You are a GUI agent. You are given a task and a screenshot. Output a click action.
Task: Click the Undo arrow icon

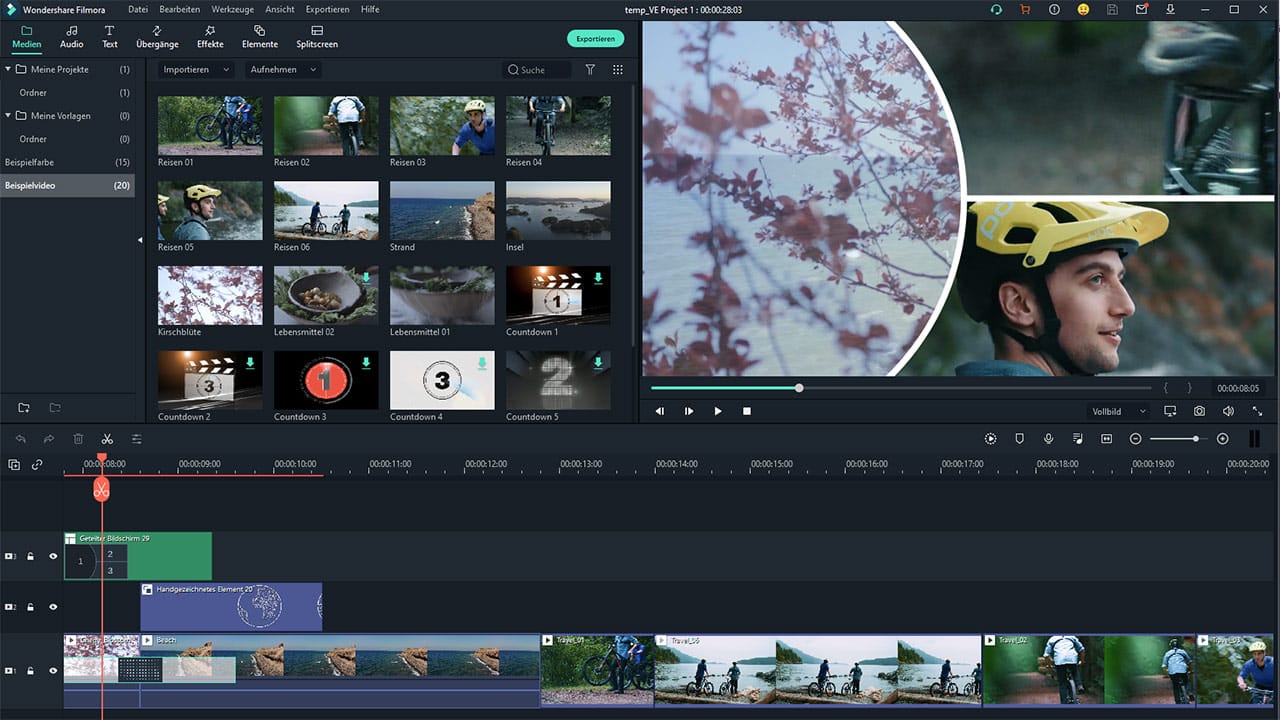pyautogui.click(x=20, y=438)
